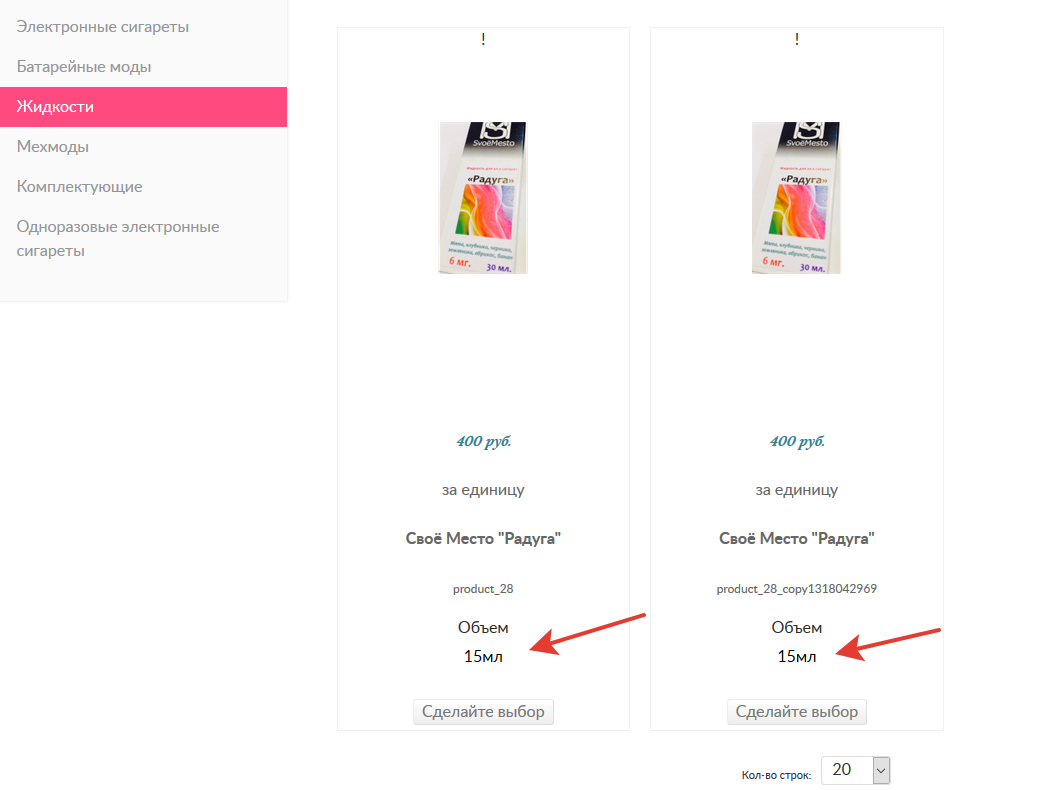Viewport: 1050px width, 790px height.
Task: Click the product_28_copy1318042969 code text
Action: (797, 589)
